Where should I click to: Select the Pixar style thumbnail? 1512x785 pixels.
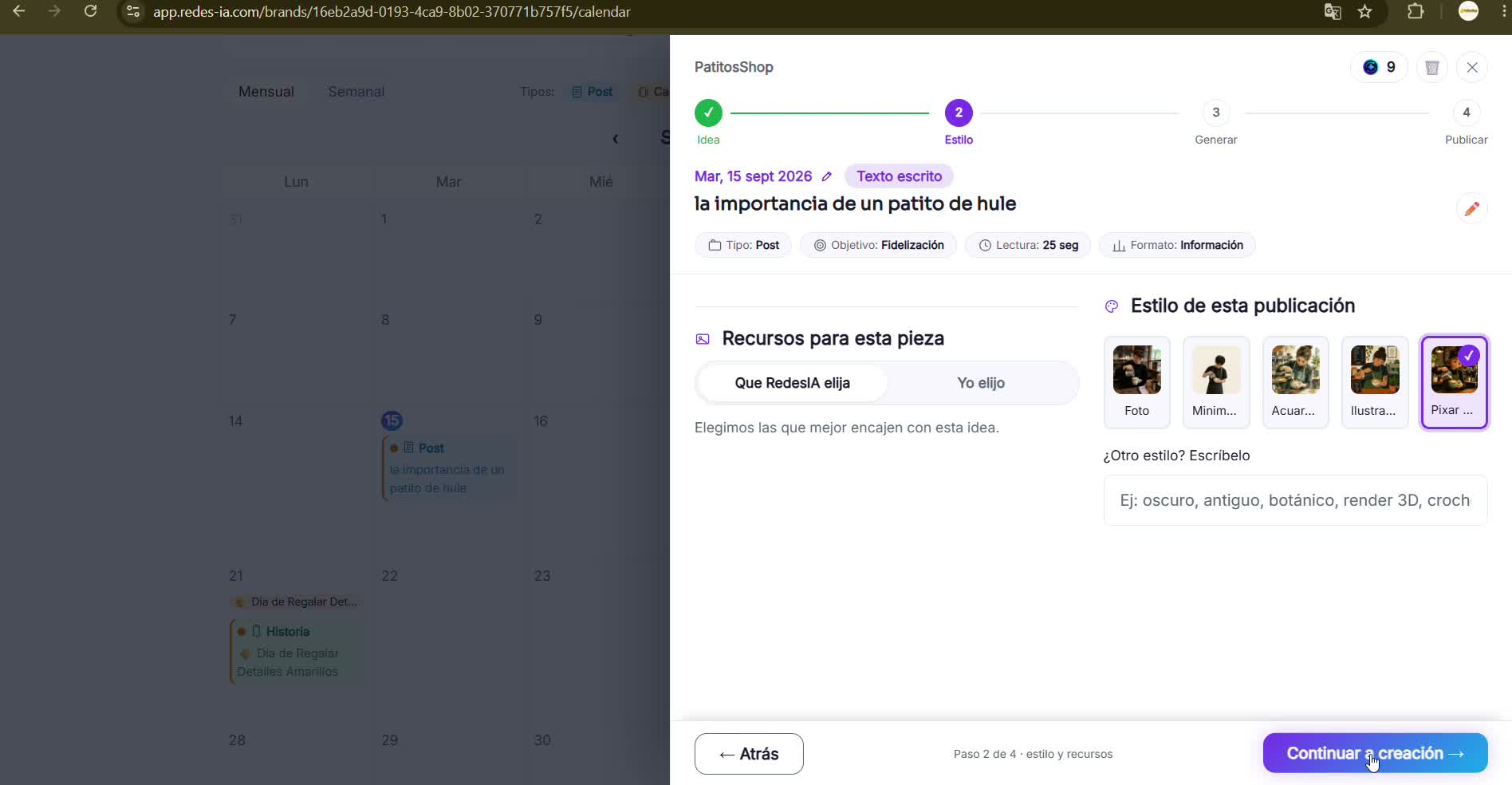tap(1454, 382)
